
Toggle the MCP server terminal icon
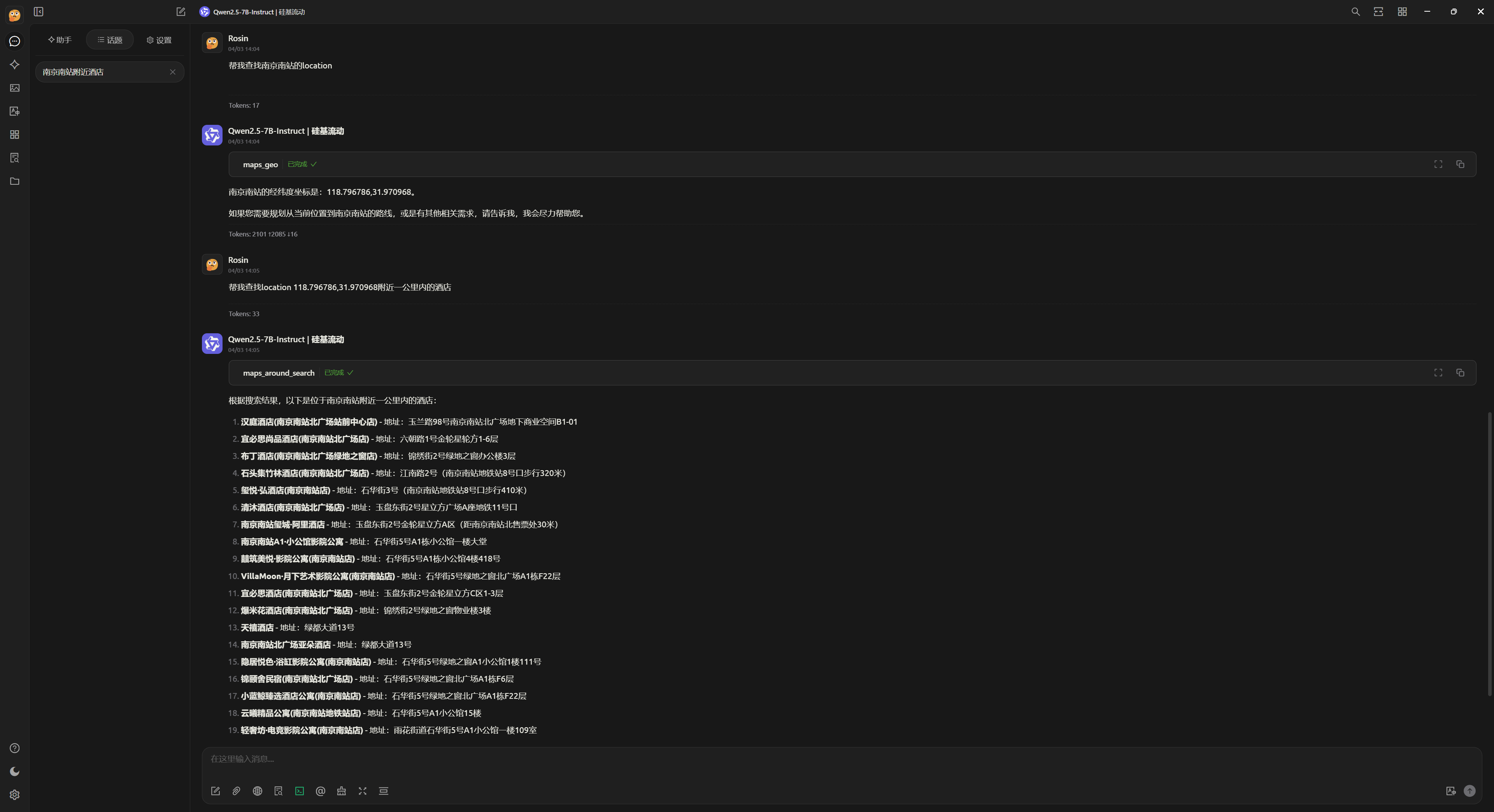(x=299, y=791)
